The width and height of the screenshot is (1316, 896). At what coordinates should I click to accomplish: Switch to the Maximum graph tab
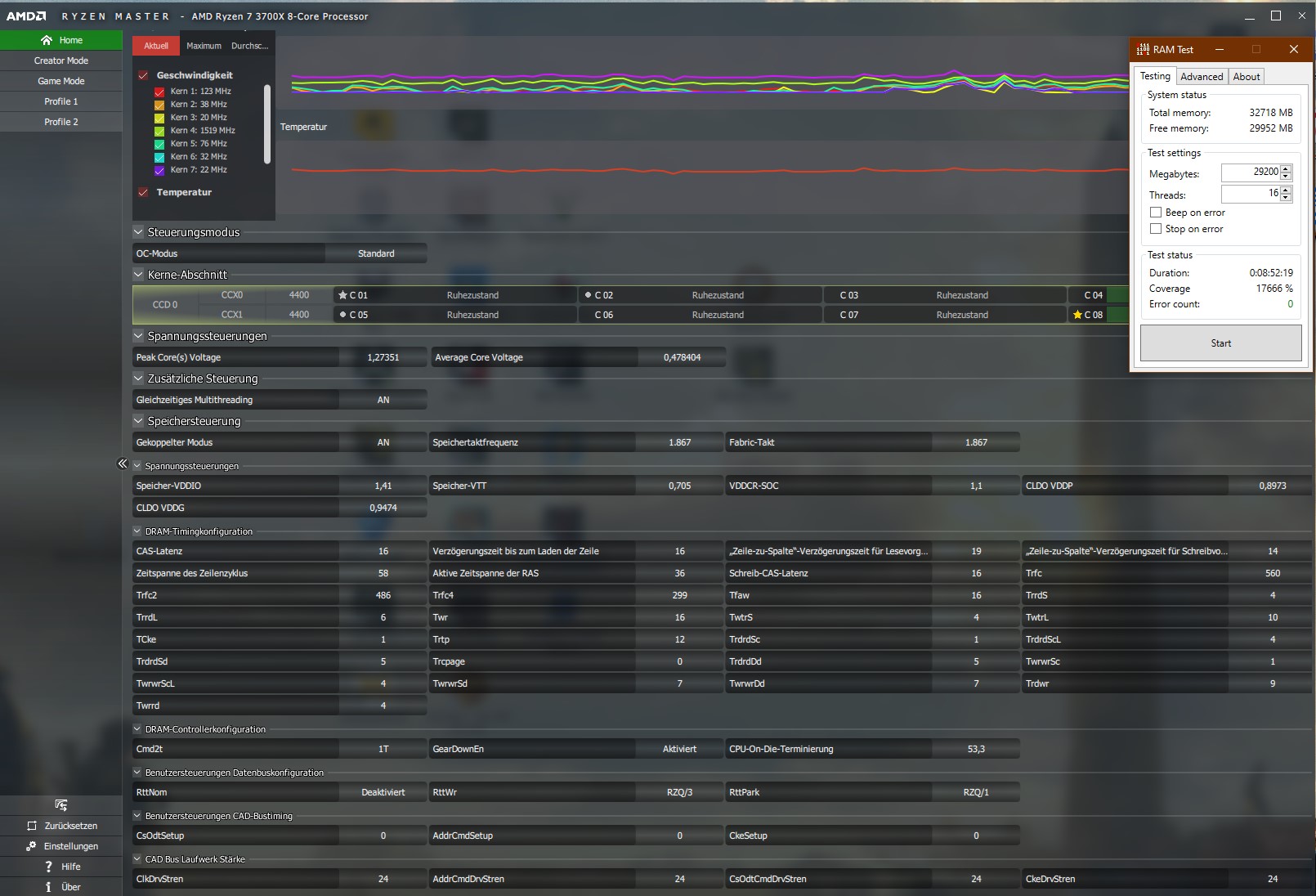pyautogui.click(x=204, y=46)
